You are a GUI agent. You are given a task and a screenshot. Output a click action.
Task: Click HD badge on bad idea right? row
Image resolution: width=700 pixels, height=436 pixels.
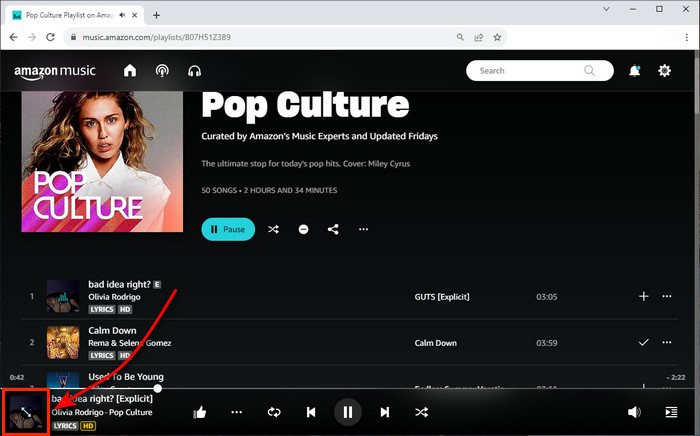125,309
